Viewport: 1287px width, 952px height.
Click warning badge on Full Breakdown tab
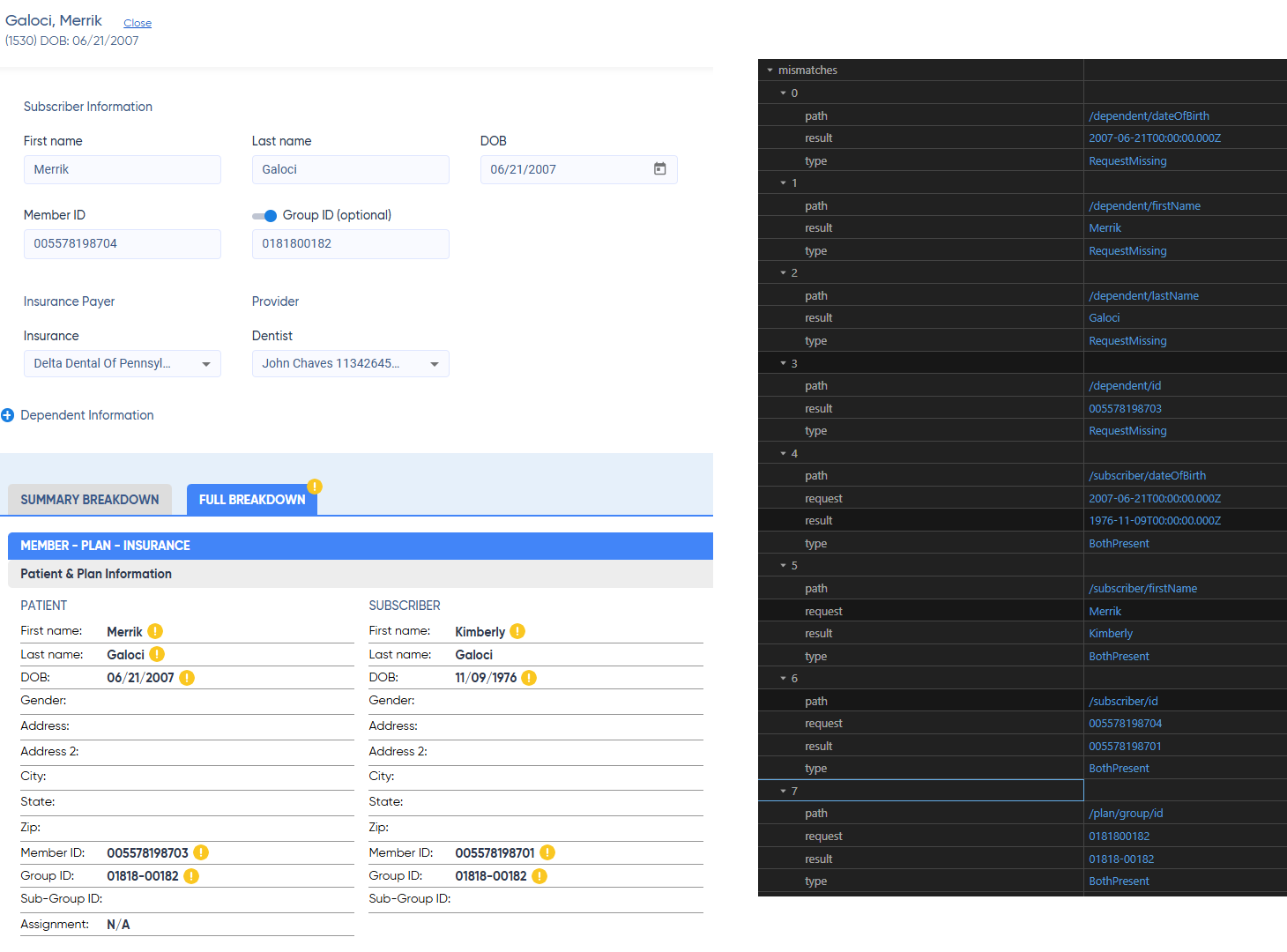click(315, 487)
